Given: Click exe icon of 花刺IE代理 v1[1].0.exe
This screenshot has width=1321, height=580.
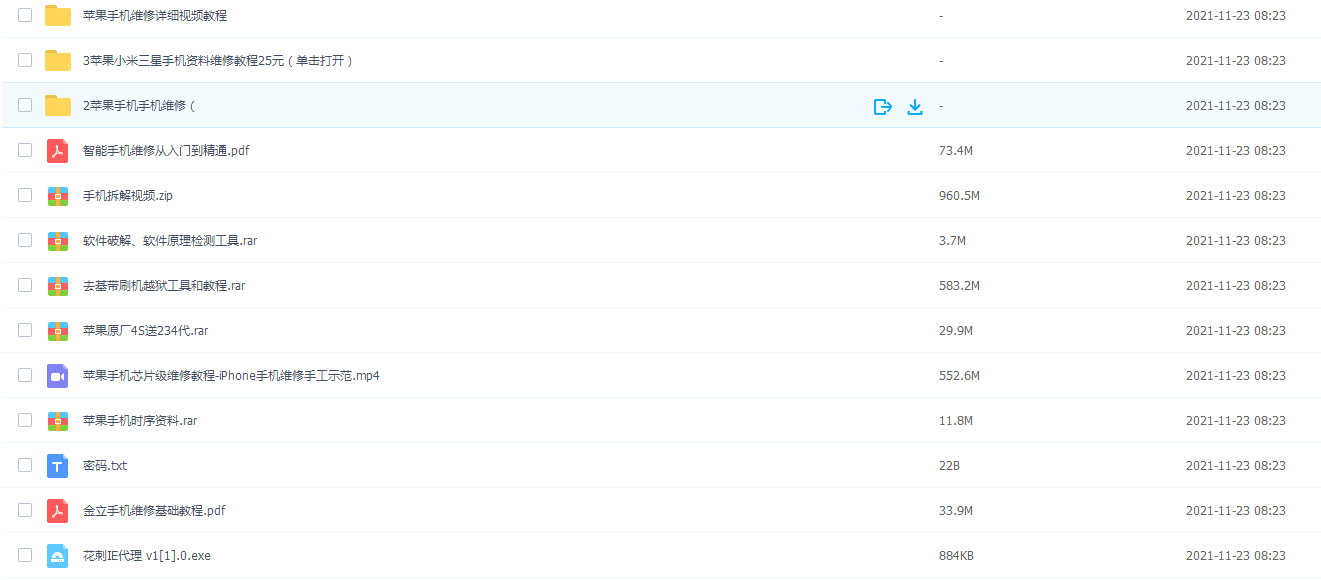Looking at the screenshot, I should coord(58,556).
